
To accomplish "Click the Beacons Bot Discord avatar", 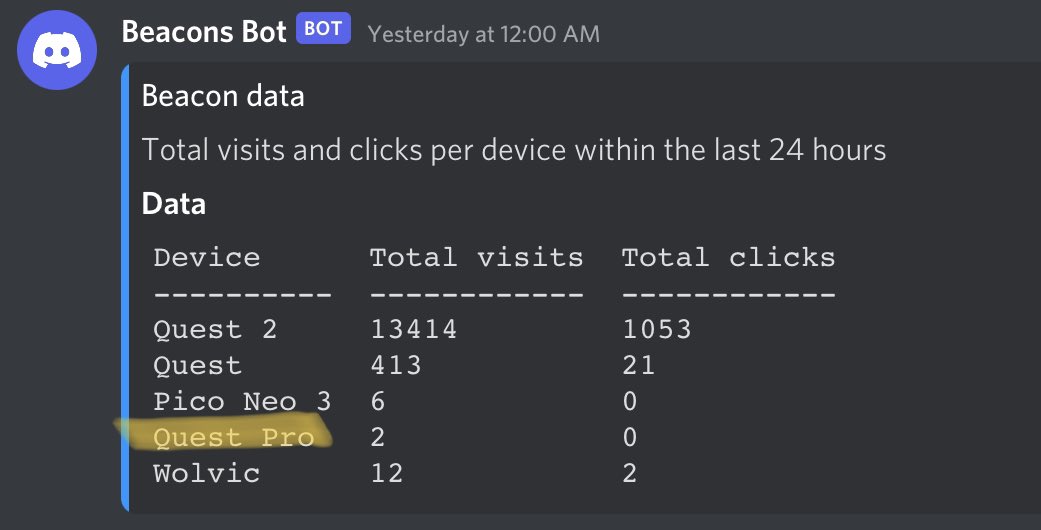I will 57,50.
